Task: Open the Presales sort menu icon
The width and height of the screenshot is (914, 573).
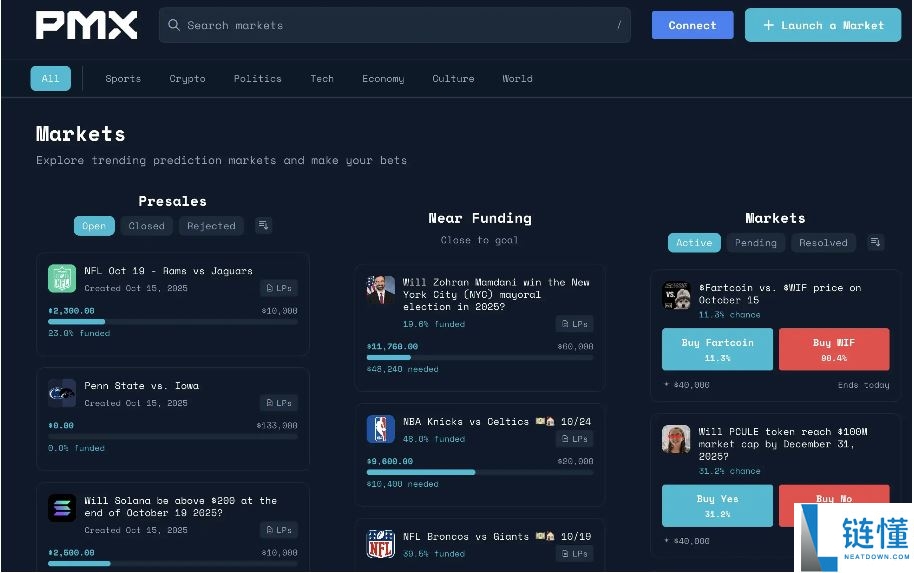Action: (263, 226)
